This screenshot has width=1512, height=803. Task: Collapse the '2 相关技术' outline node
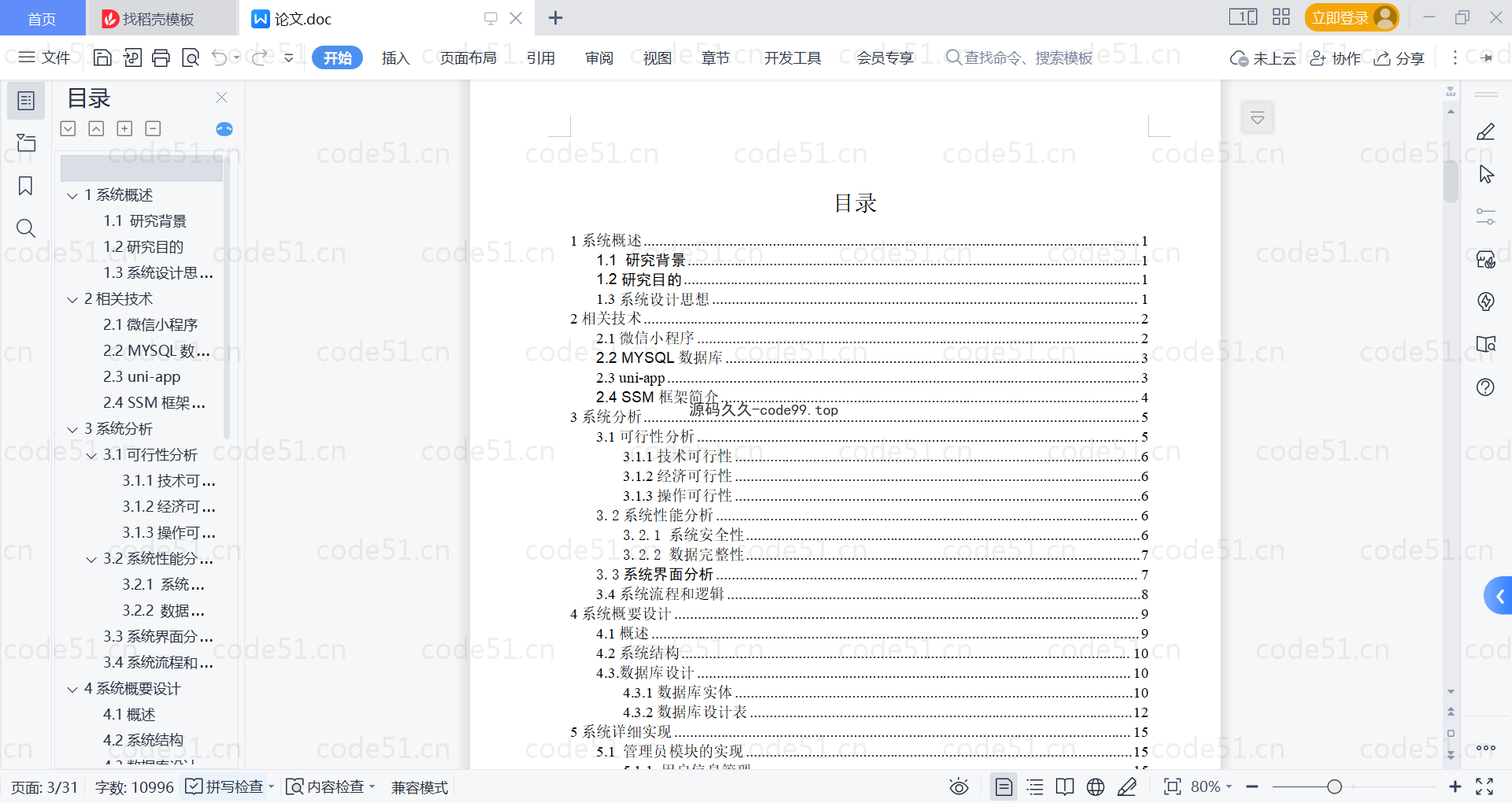pos(72,299)
